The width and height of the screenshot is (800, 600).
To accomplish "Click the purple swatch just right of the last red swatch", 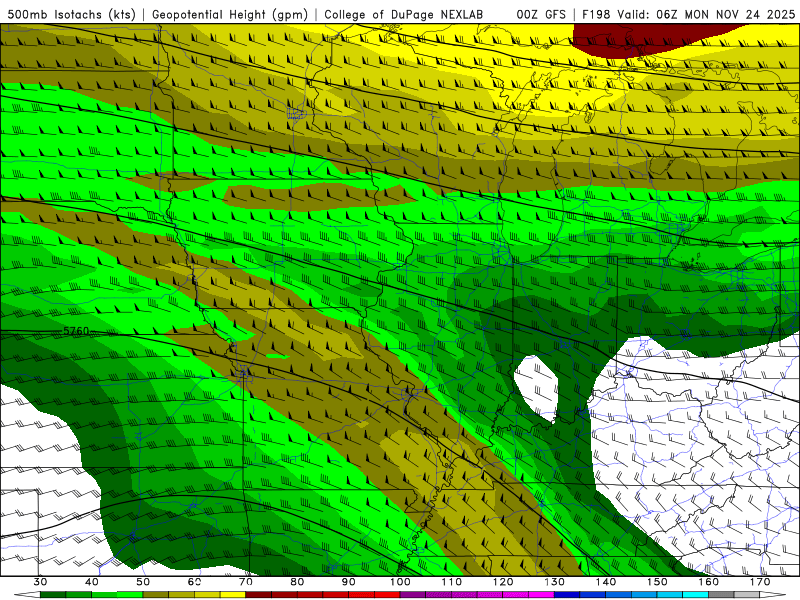I will [x=413, y=595].
